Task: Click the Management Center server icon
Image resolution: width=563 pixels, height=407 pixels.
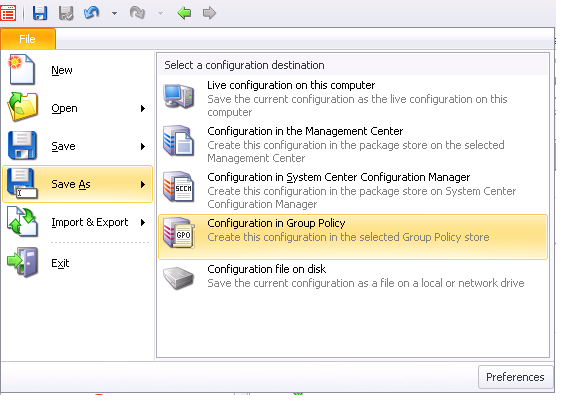Action: [179, 141]
